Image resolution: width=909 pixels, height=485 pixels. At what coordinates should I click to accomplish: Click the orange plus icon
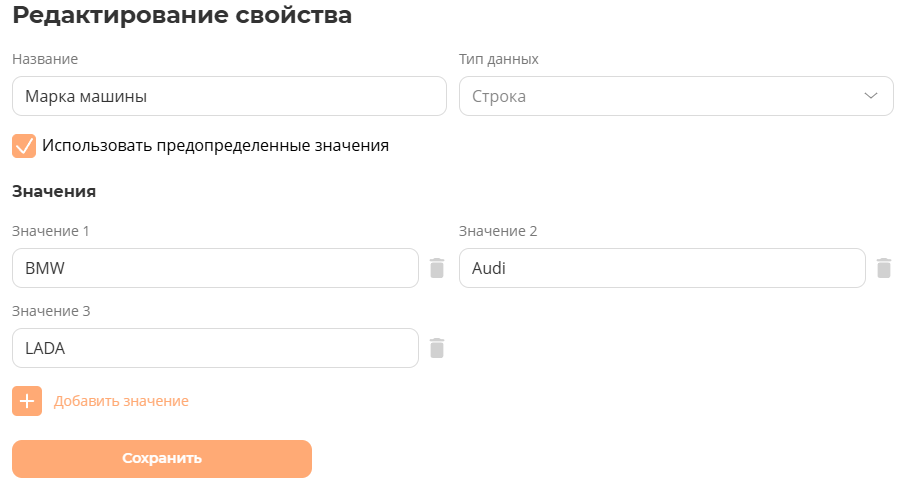pyautogui.click(x=27, y=401)
